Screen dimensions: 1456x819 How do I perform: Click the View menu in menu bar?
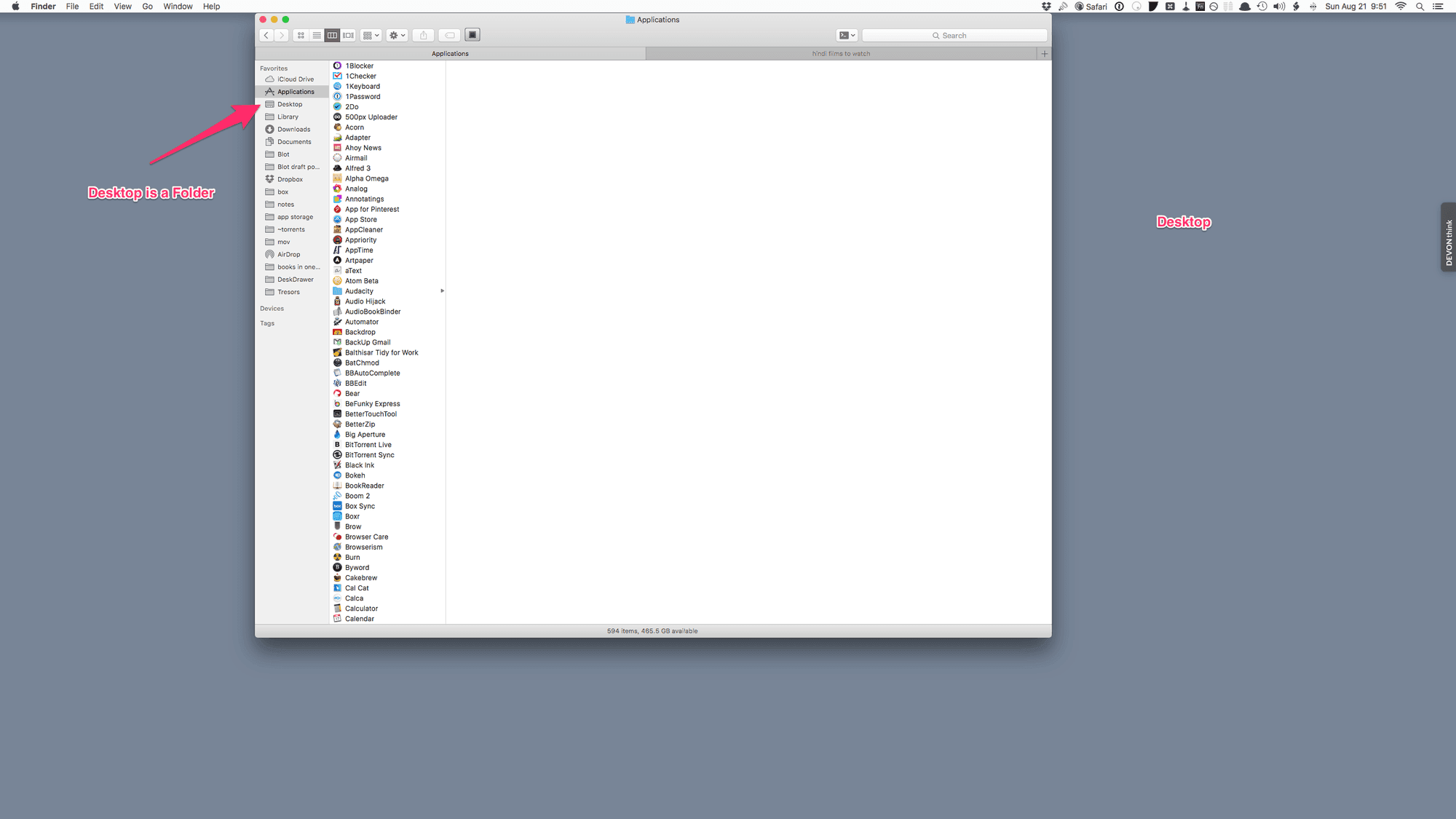click(x=122, y=7)
